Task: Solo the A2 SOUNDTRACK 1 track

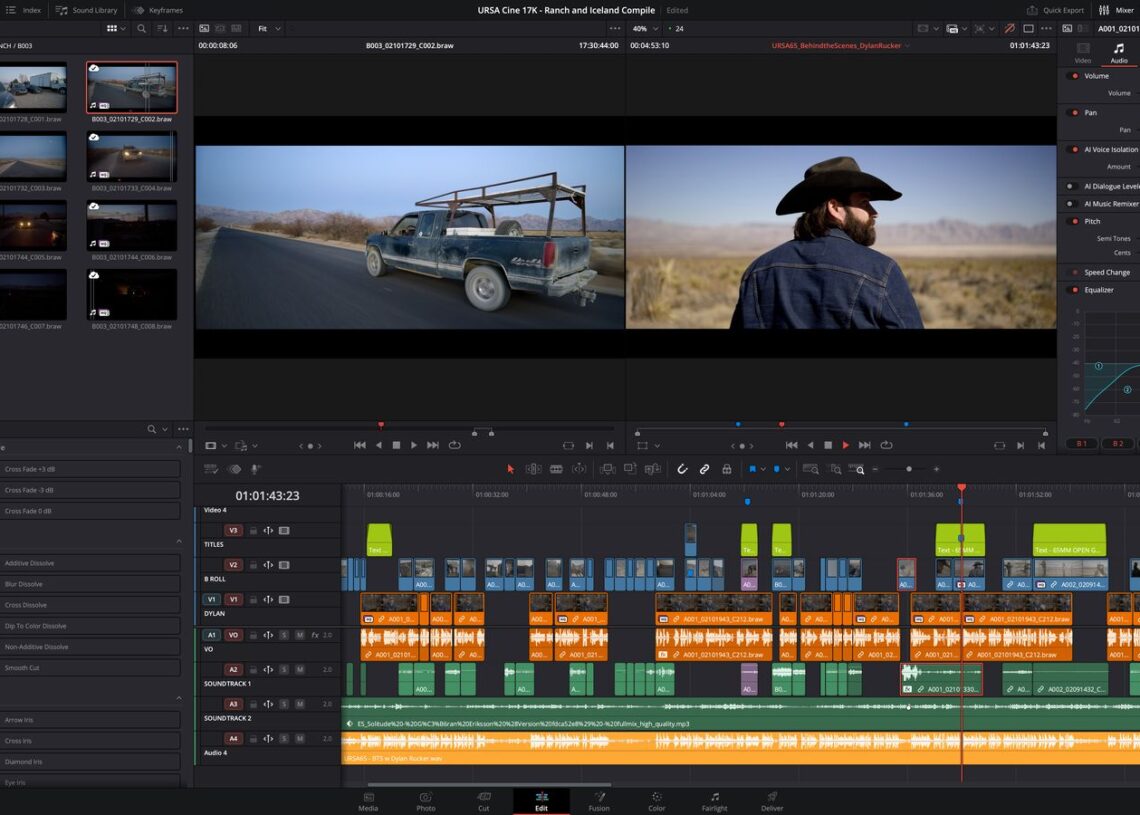Action: click(284, 670)
